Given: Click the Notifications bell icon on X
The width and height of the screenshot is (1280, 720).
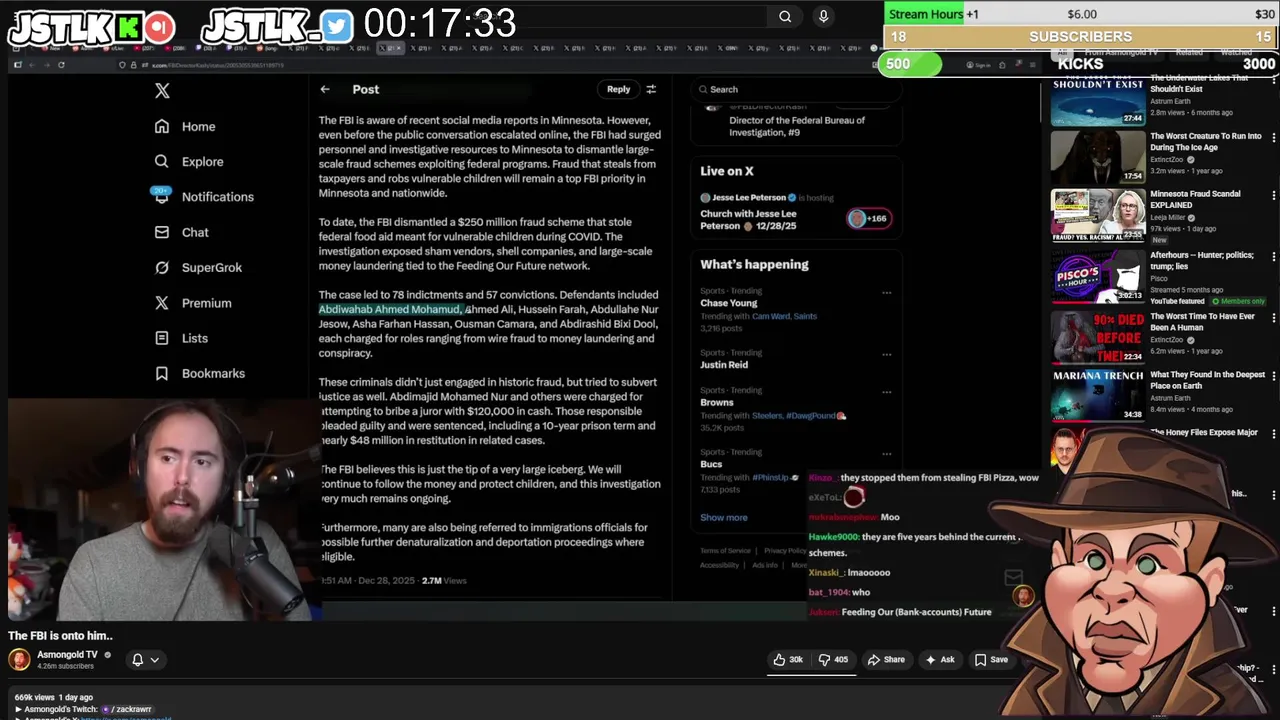Looking at the screenshot, I should tap(162, 197).
